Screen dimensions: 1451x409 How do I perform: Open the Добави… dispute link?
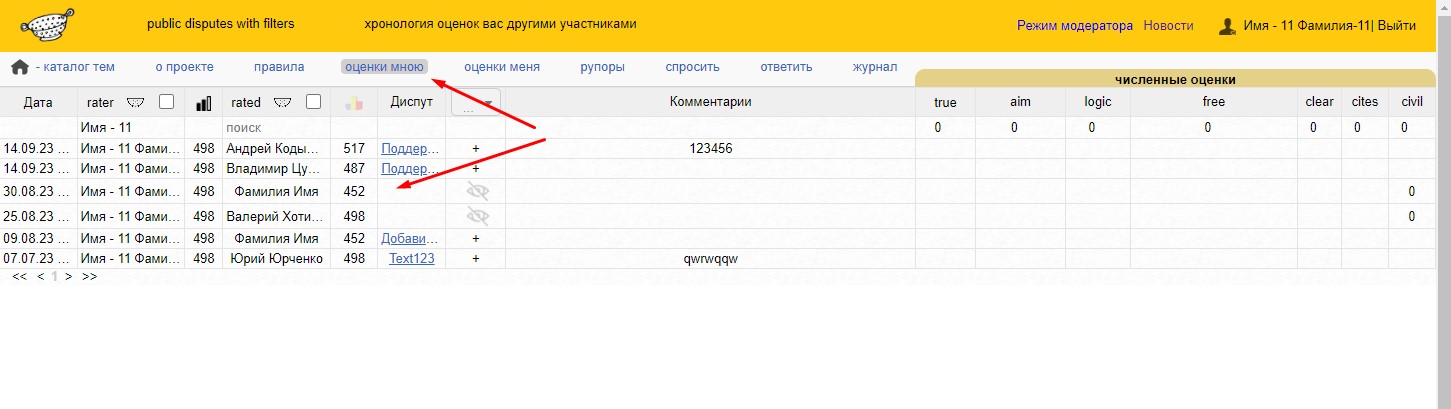(410, 239)
